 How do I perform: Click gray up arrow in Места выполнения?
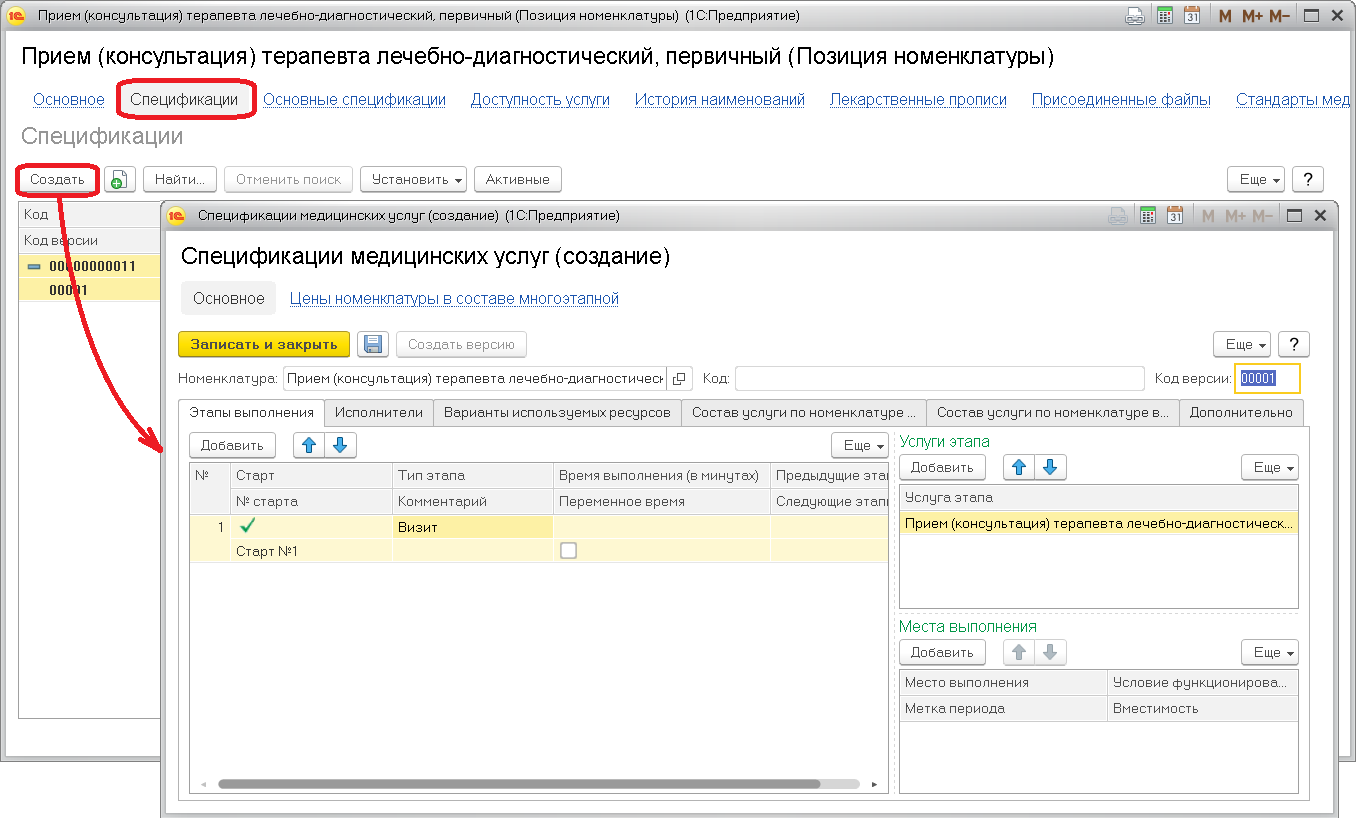[x=1019, y=652]
